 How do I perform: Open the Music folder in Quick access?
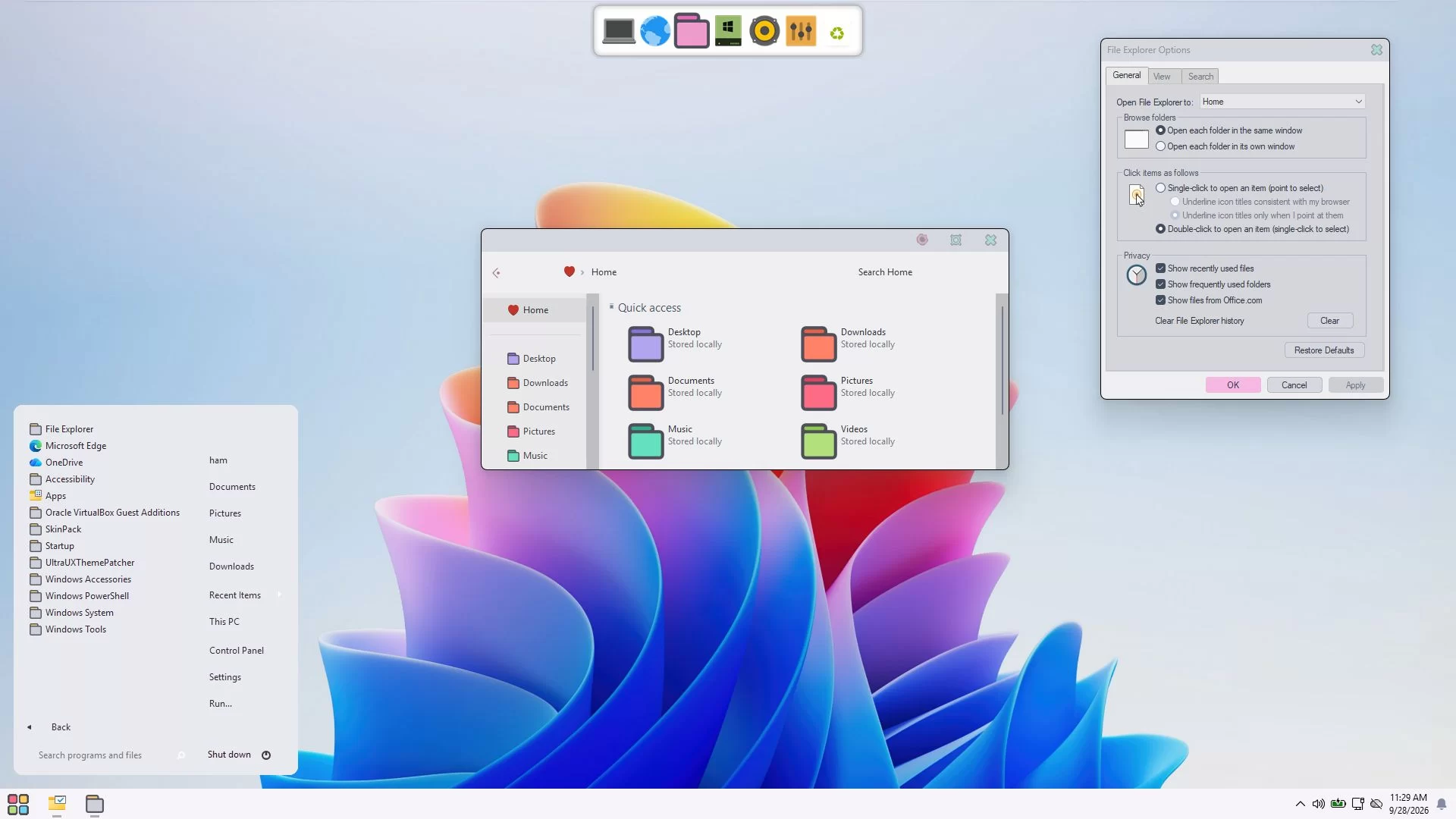645,441
